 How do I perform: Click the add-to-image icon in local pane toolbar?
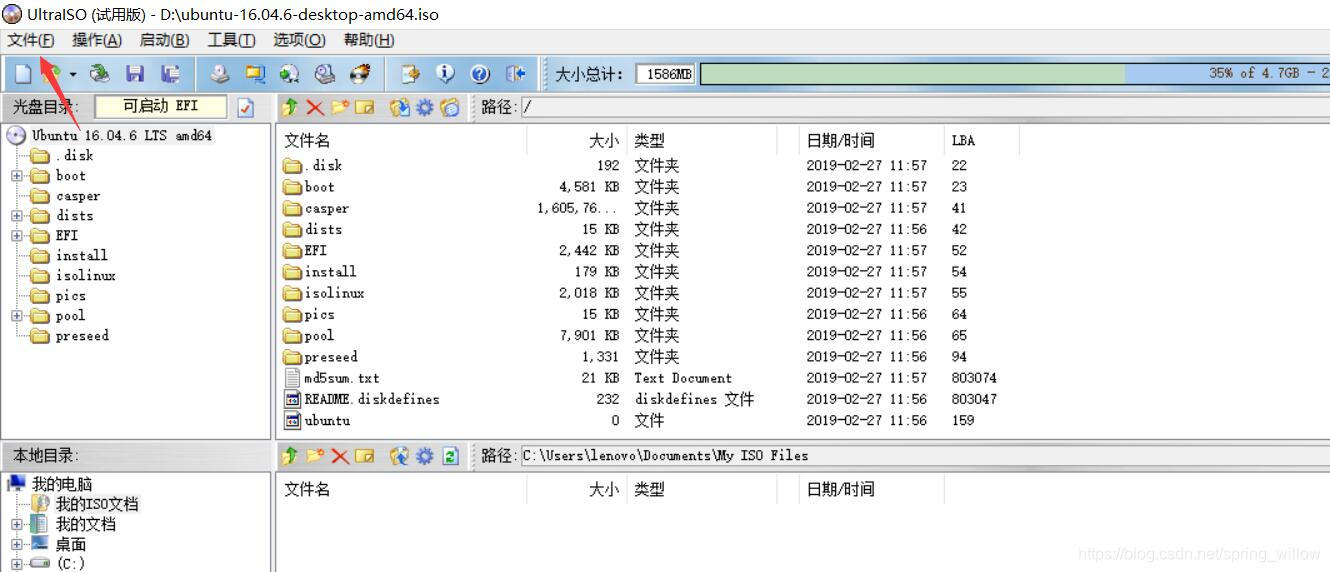pos(400,456)
